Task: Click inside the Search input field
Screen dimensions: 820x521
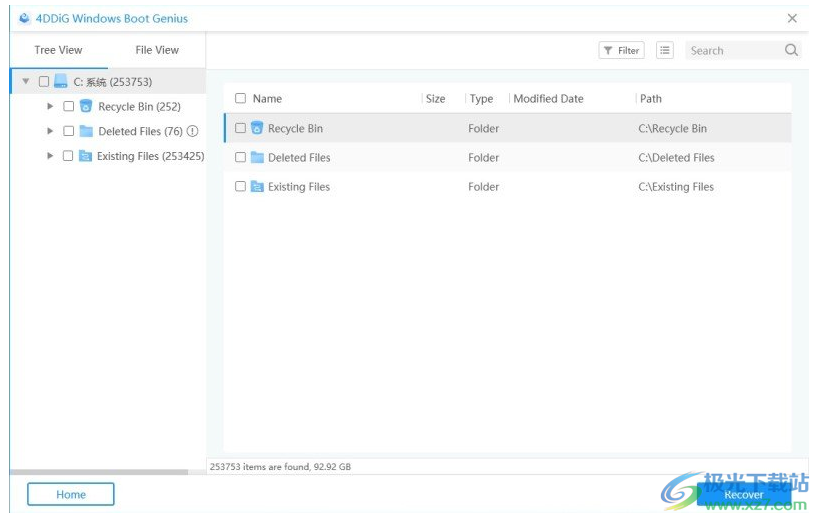Action: tap(732, 50)
